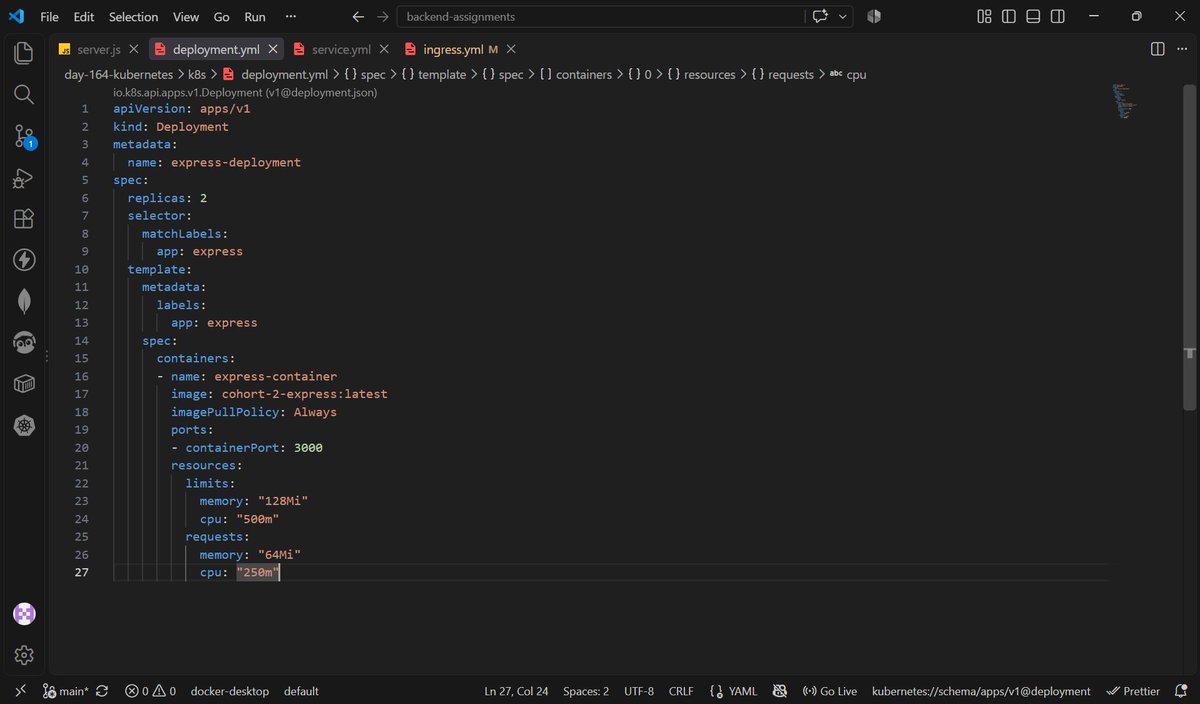Expand the k8s breadcrumb folder
This screenshot has width=1200, height=704.
[197, 74]
